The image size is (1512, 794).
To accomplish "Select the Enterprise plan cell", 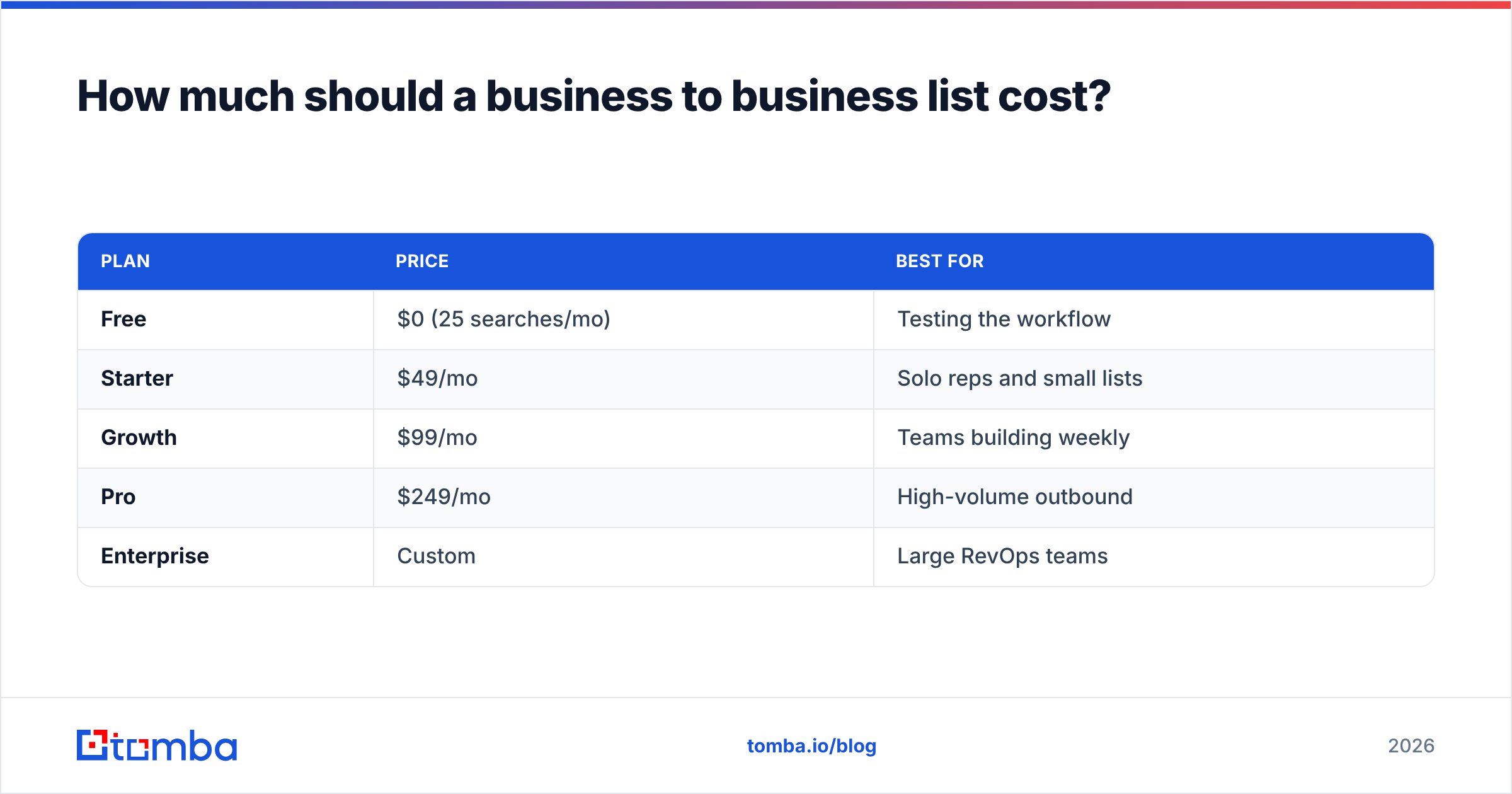I will (226, 556).
